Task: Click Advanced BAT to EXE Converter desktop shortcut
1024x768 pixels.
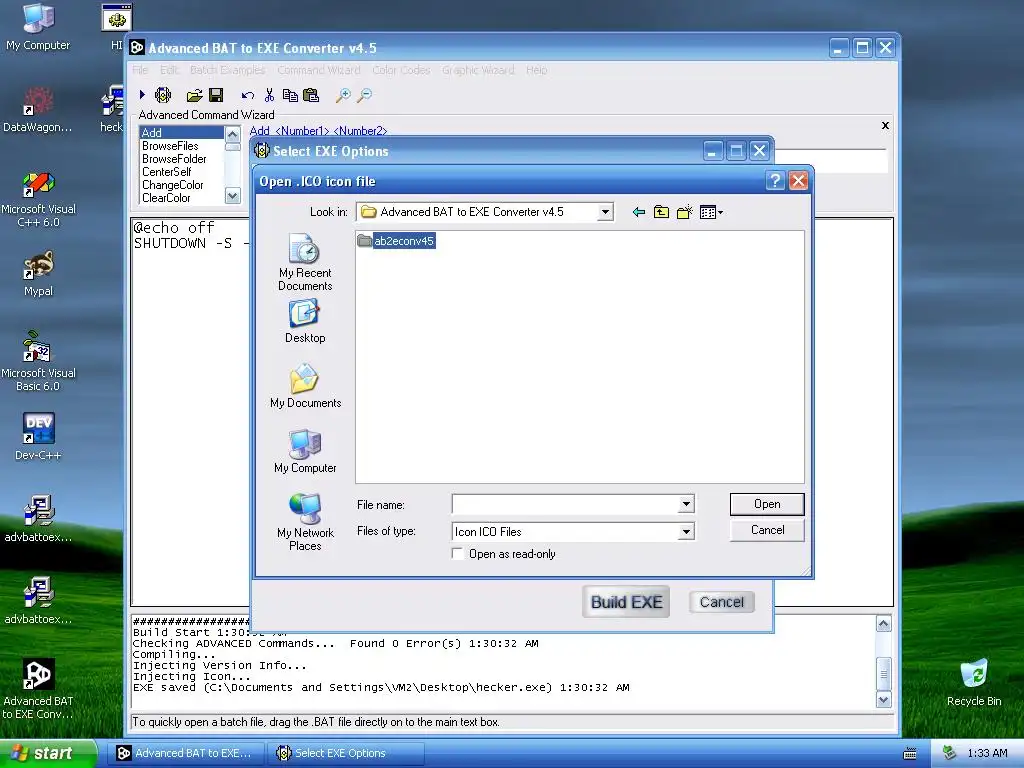Action: tap(38, 689)
